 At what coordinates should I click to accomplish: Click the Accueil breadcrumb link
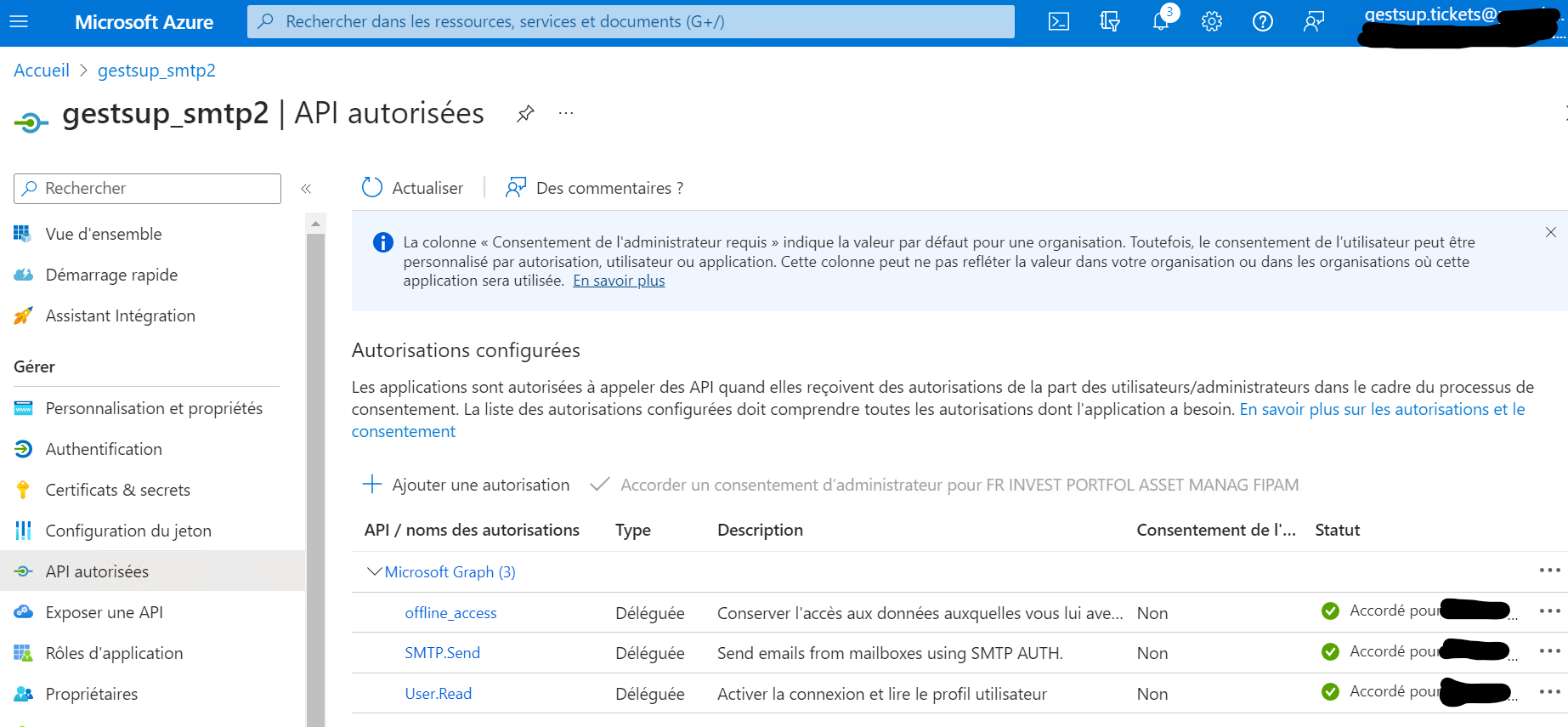[x=42, y=71]
